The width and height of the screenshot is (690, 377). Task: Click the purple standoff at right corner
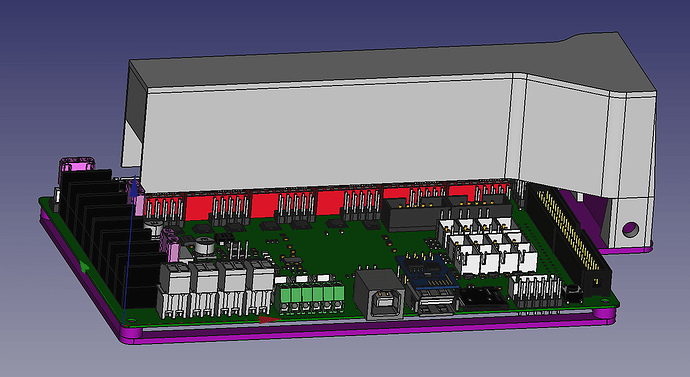(604, 316)
